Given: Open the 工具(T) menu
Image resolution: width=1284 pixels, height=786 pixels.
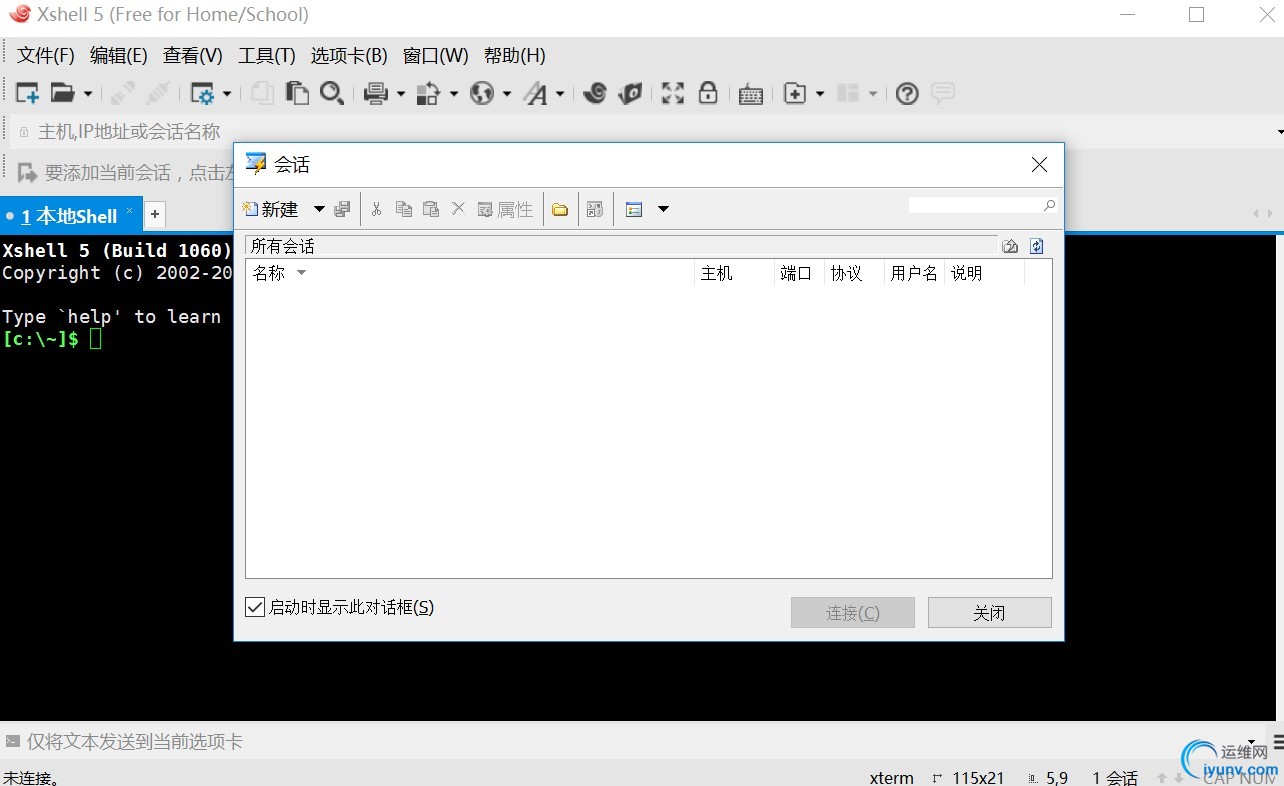Looking at the screenshot, I should point(267,56).
